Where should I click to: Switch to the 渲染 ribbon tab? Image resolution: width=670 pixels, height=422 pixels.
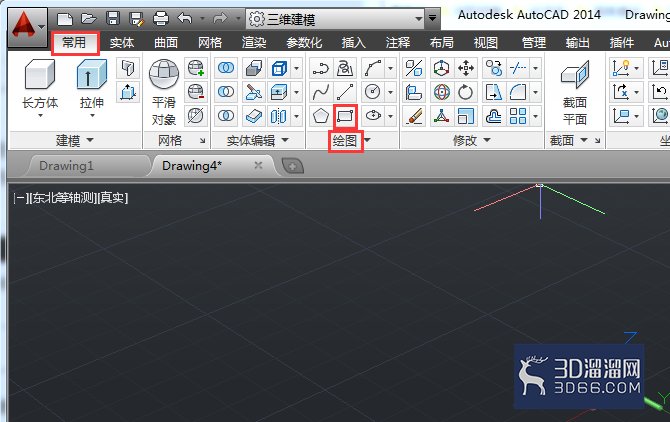[254, 43]
